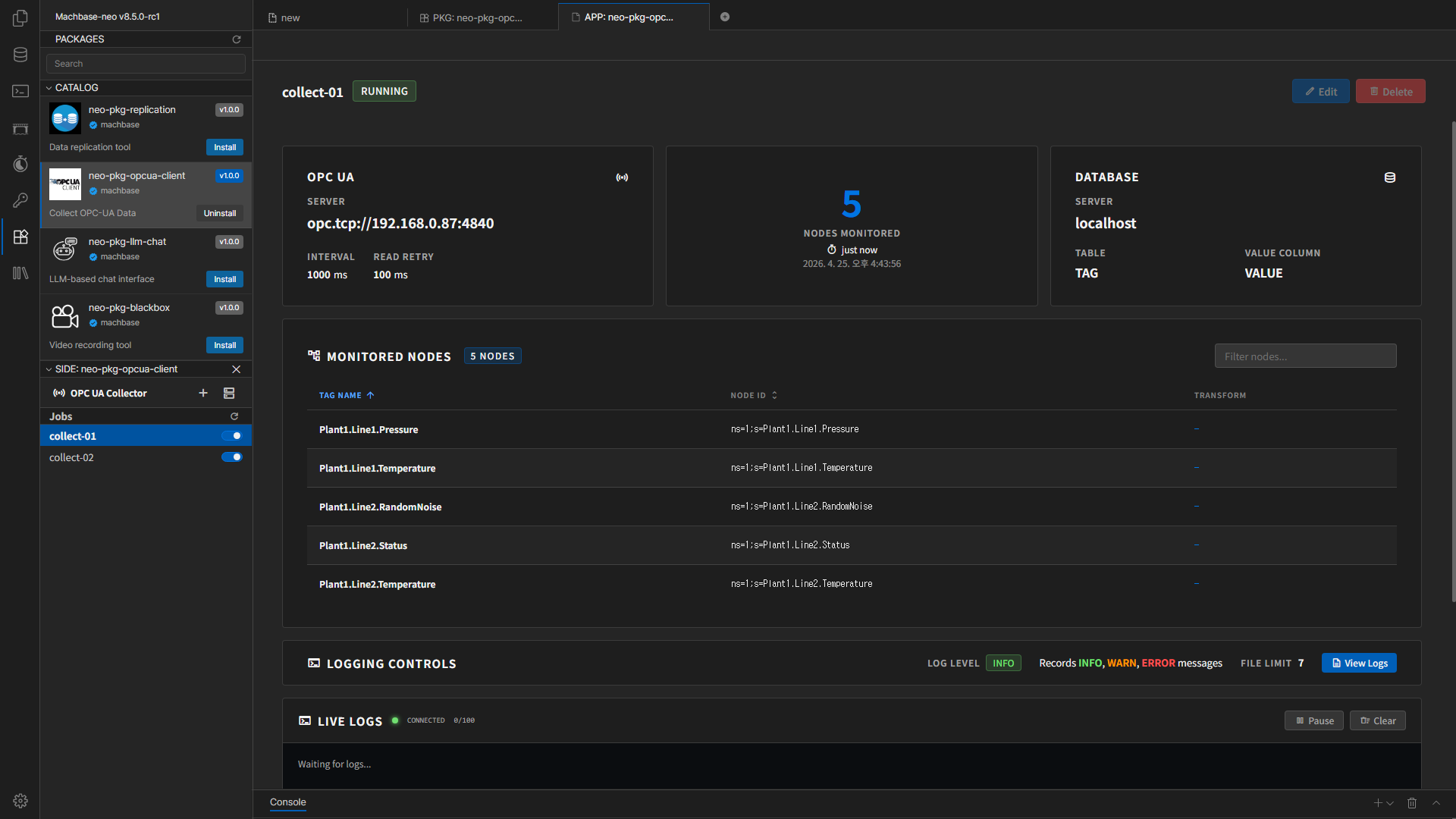Click Plant1.Line1.Temperature tag row
The height and width of the screenshot is (819, 1456).
tap(852, 468)
